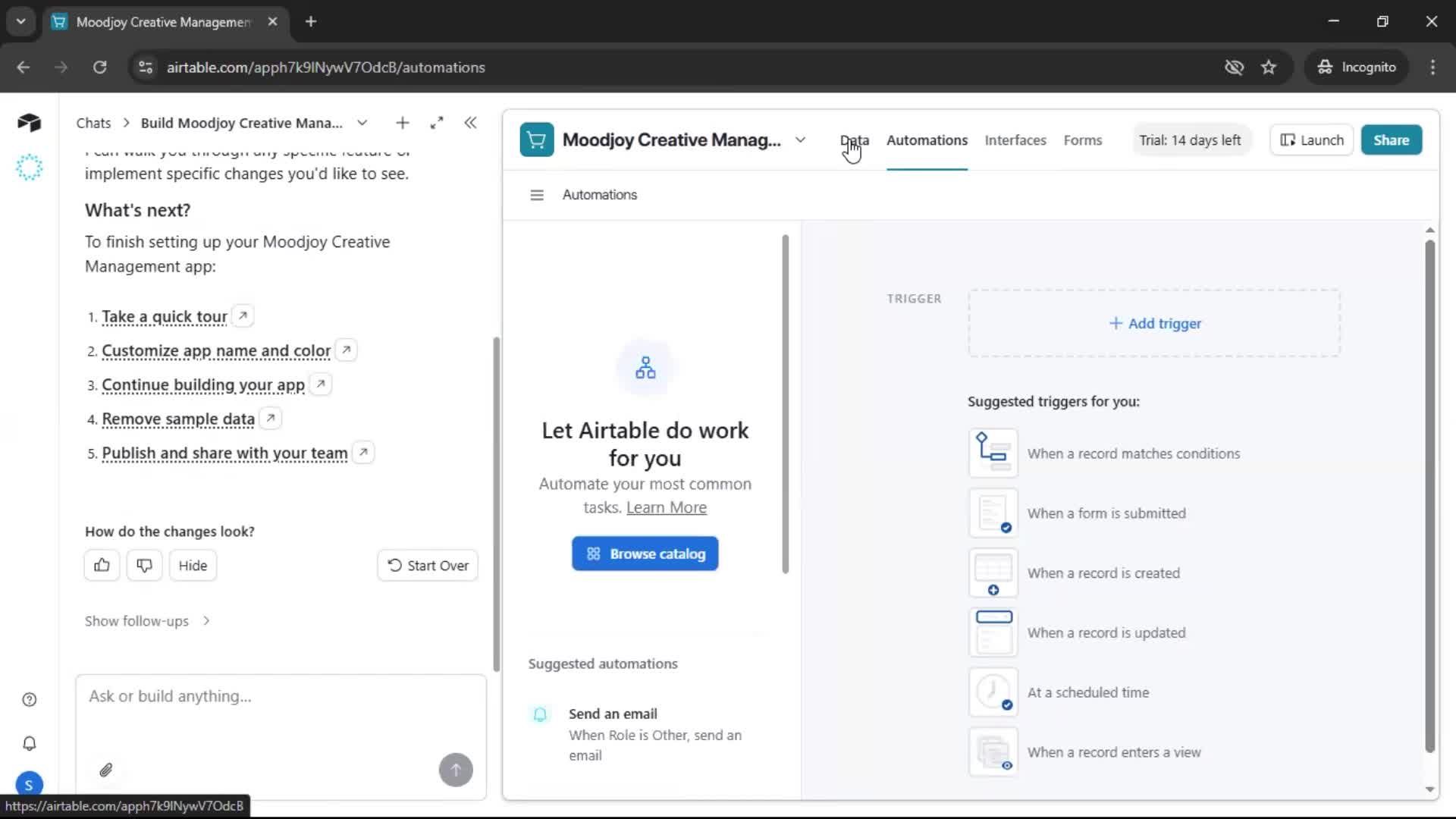Screen dimensions: 1456x819
Task: Select the Moodjoy Creative Management browser tab
Action: [x=164, y=22]
